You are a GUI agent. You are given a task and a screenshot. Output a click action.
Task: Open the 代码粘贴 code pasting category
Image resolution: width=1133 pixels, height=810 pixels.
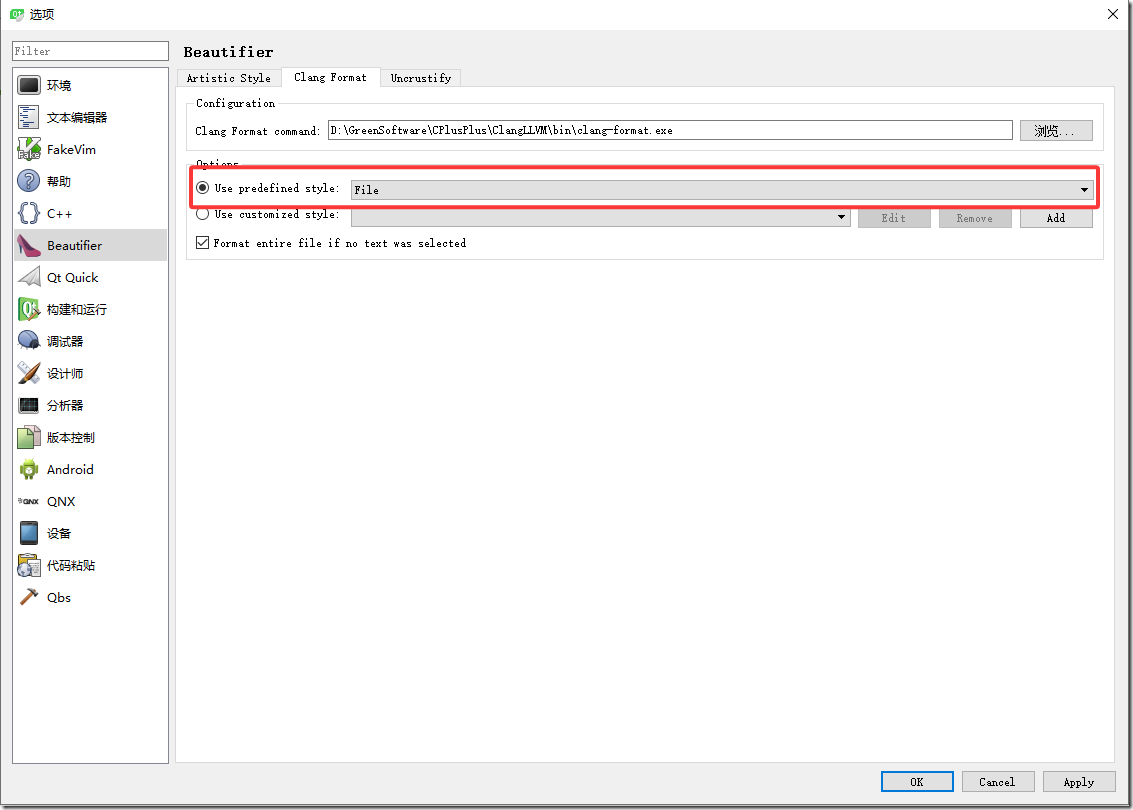click(90, 565)
